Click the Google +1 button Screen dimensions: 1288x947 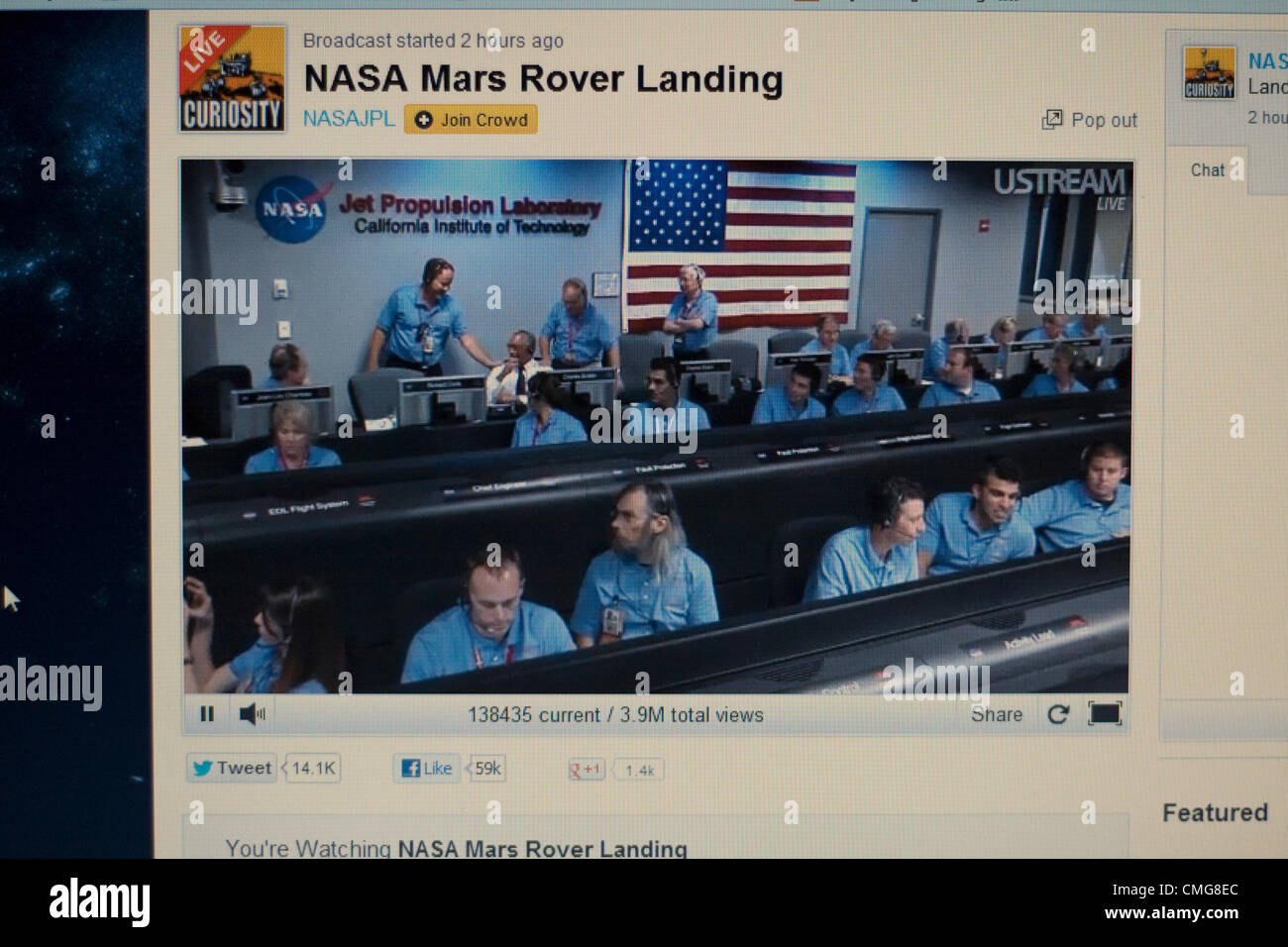click(x=586, y=770)
